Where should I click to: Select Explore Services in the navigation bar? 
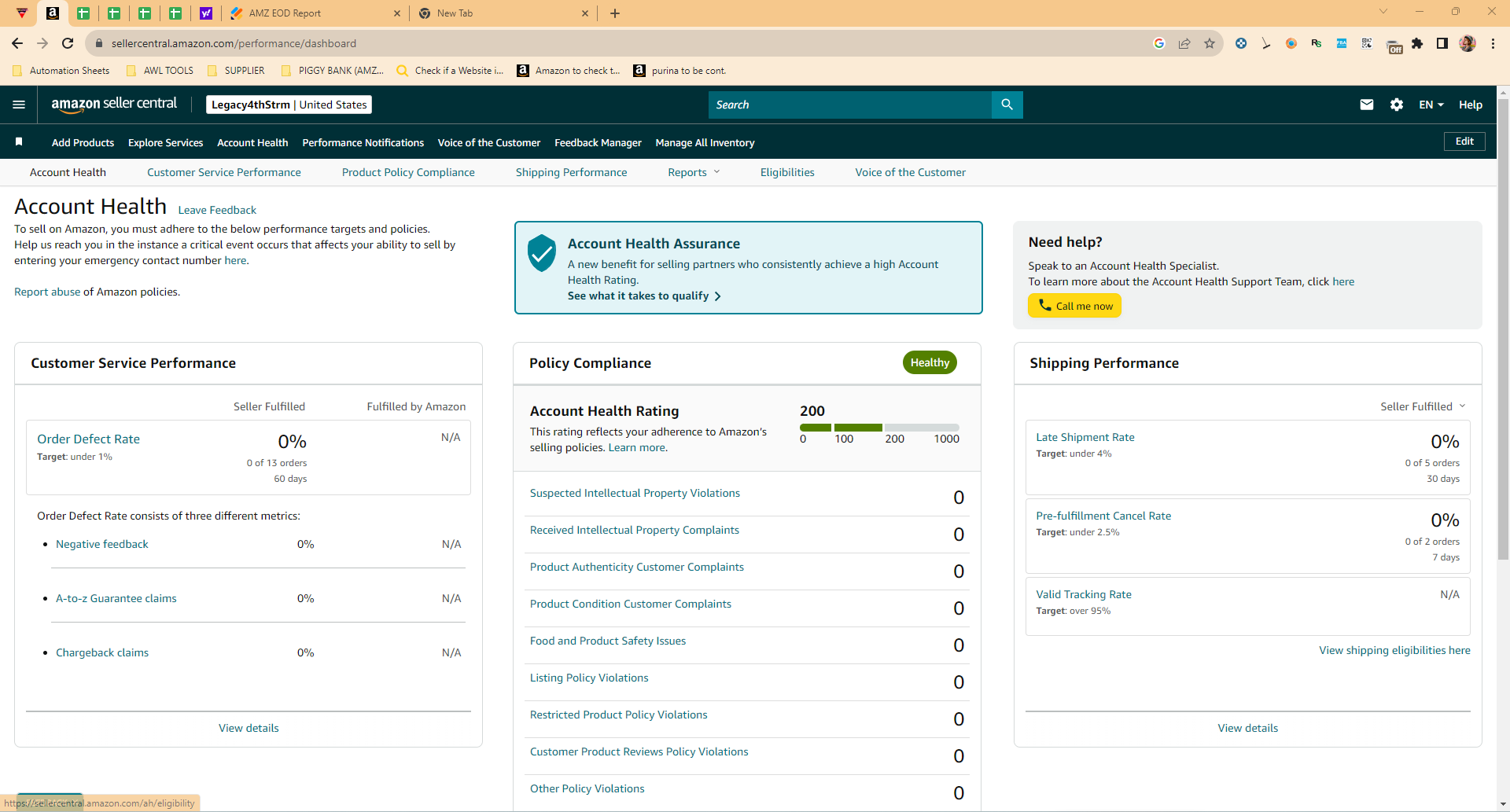(x=165, y=142)
